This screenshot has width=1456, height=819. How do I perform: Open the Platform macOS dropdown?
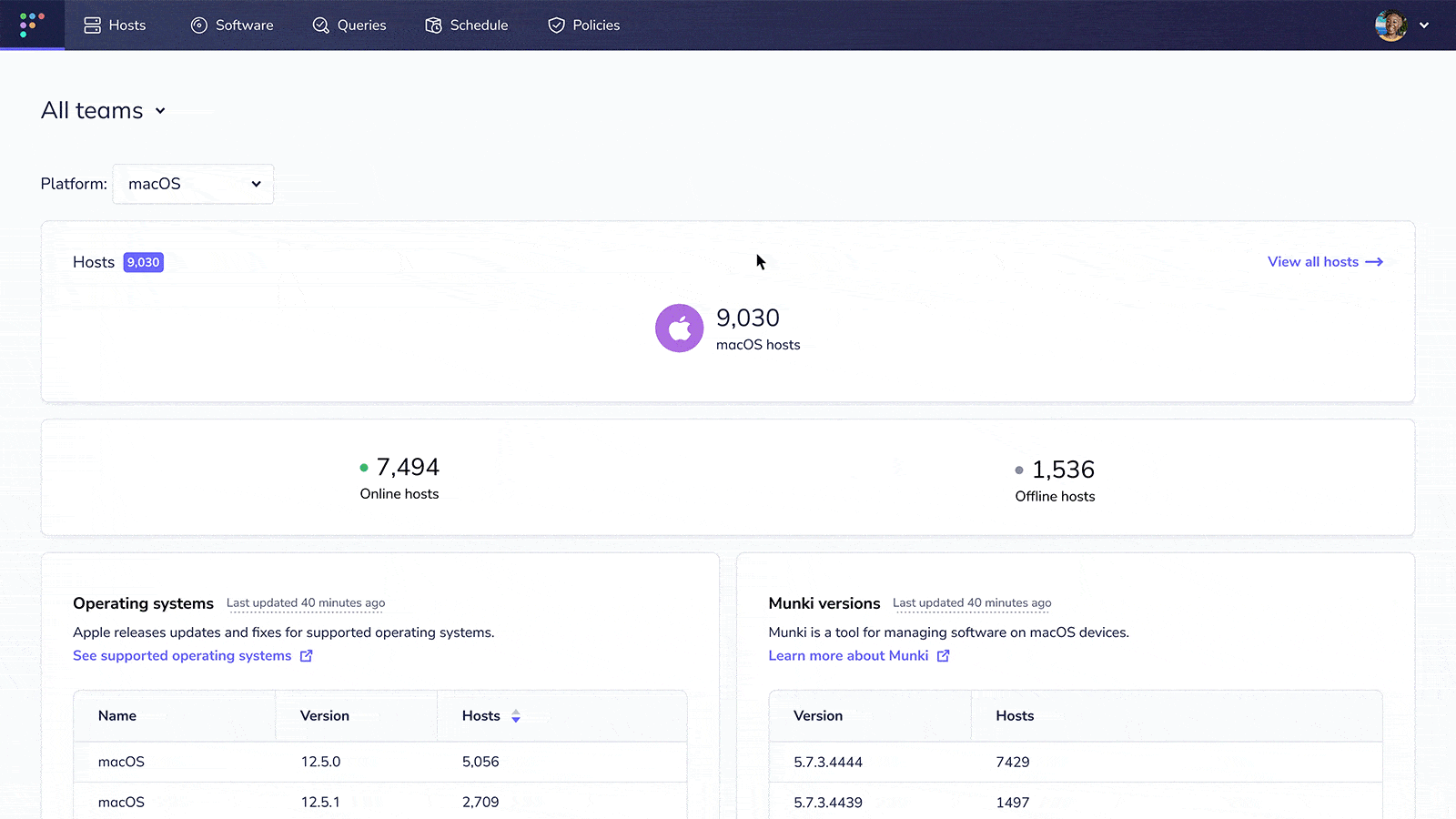point(193,184)
